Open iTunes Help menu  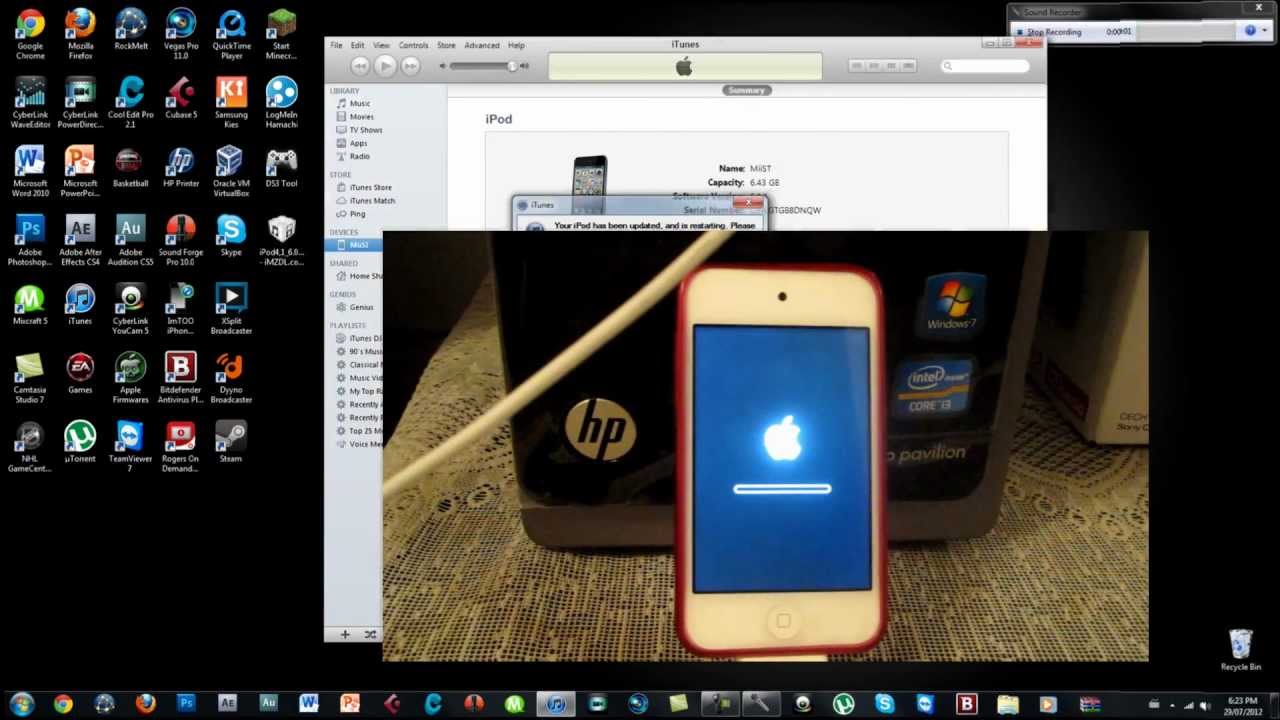coord(516,45)
